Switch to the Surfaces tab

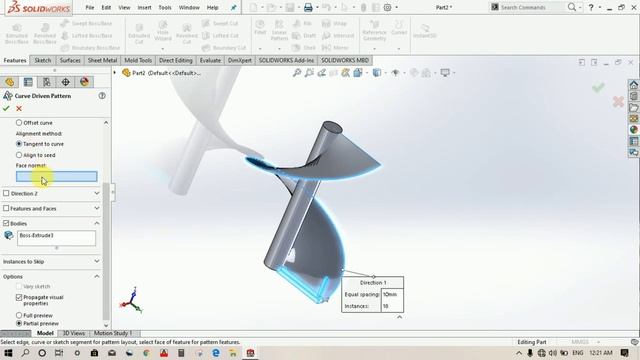pos(70,60)
